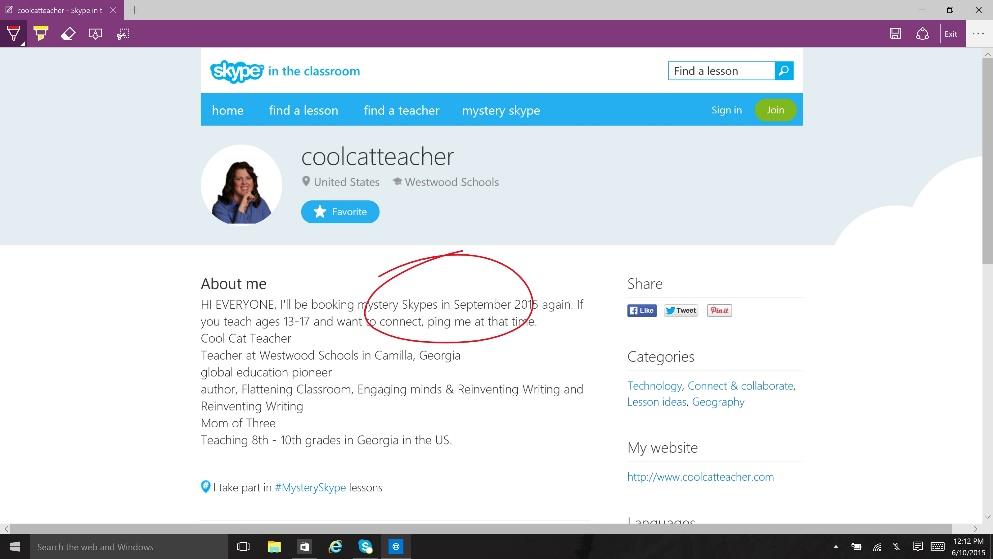Click the Favorite star button
The image size is (993, 559).
click(x=340, y=211)
